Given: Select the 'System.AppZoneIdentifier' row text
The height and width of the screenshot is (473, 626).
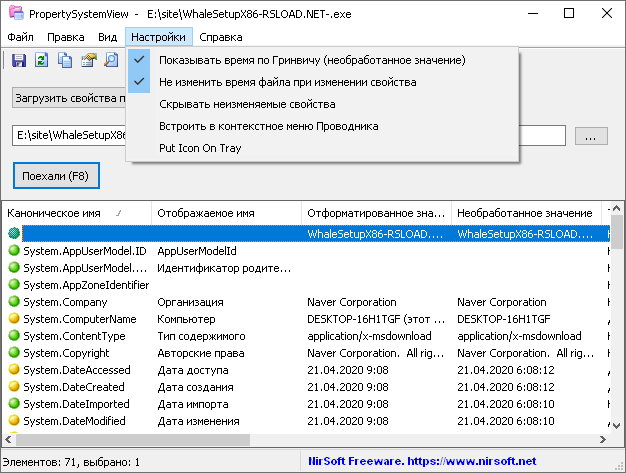Looking at the screenshot, I should [x=86, y=285].
